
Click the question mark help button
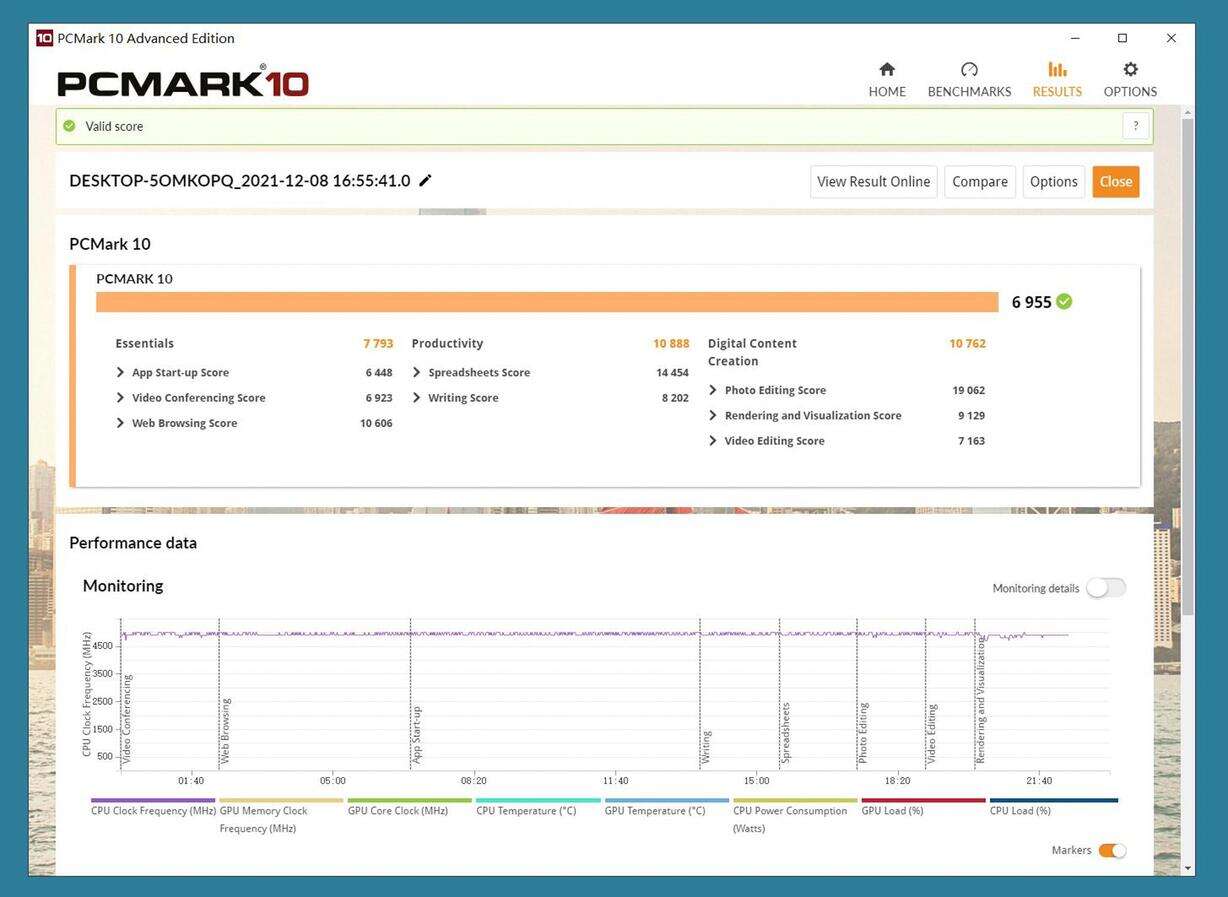pos(1136,126)
